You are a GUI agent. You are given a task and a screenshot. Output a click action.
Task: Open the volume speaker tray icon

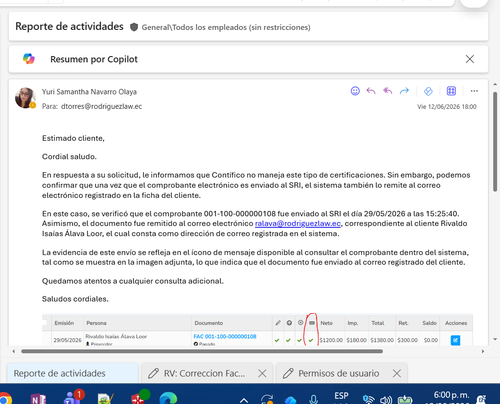(x=386, y=399)
